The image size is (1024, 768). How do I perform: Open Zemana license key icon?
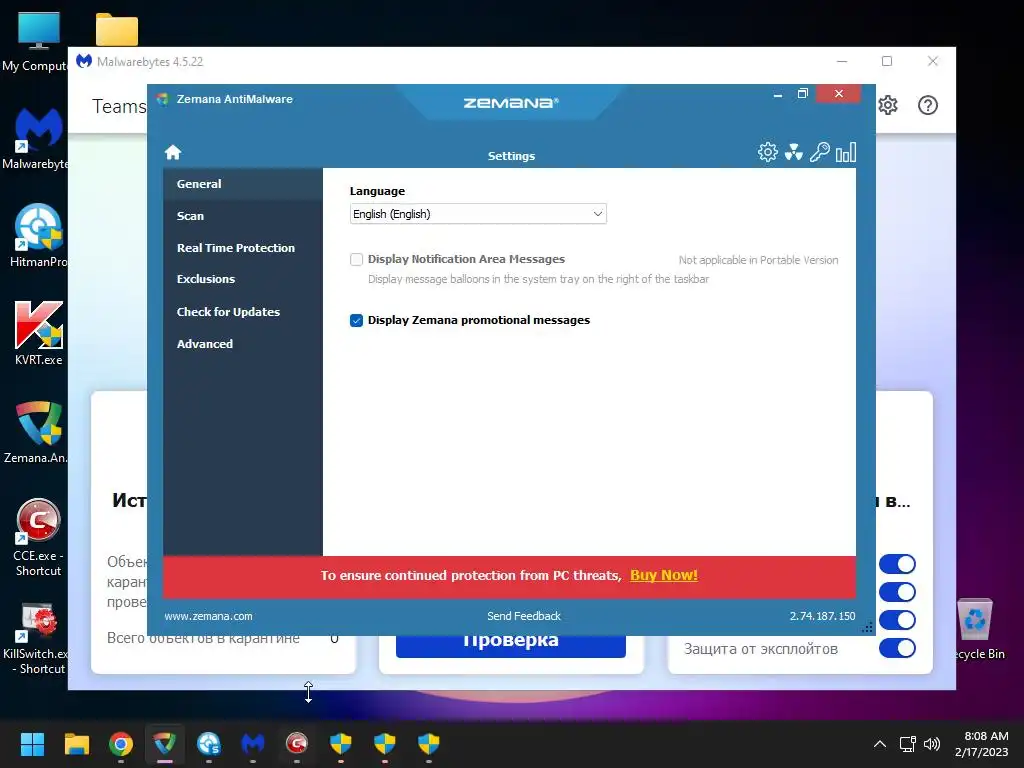tap(820, 152)
